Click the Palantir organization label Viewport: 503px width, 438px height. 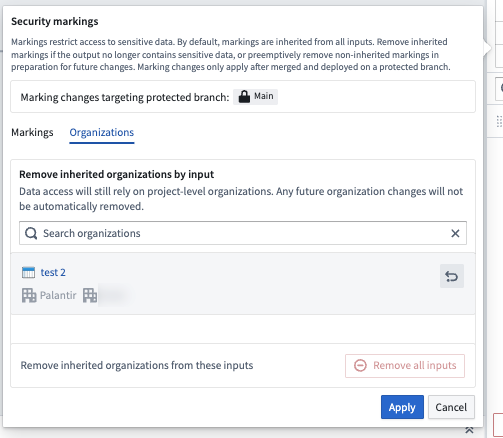tap(58, 295)
